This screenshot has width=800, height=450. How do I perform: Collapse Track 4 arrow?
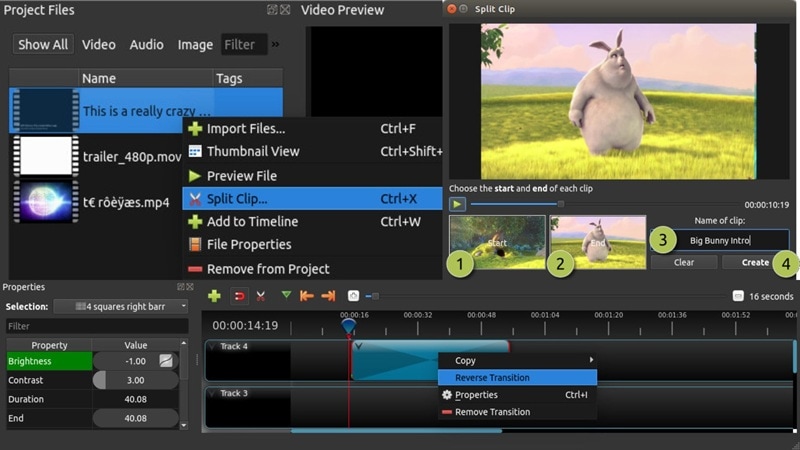click(212, 346)
